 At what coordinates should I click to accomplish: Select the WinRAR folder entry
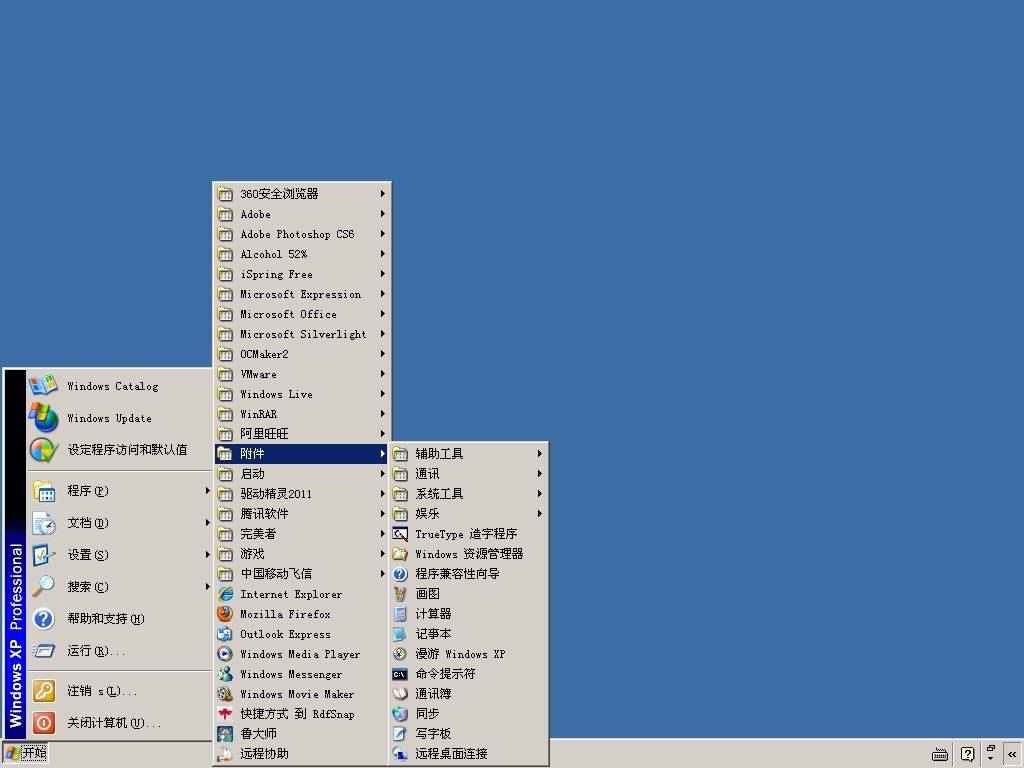pyautogui.click(x=302, y=414)
